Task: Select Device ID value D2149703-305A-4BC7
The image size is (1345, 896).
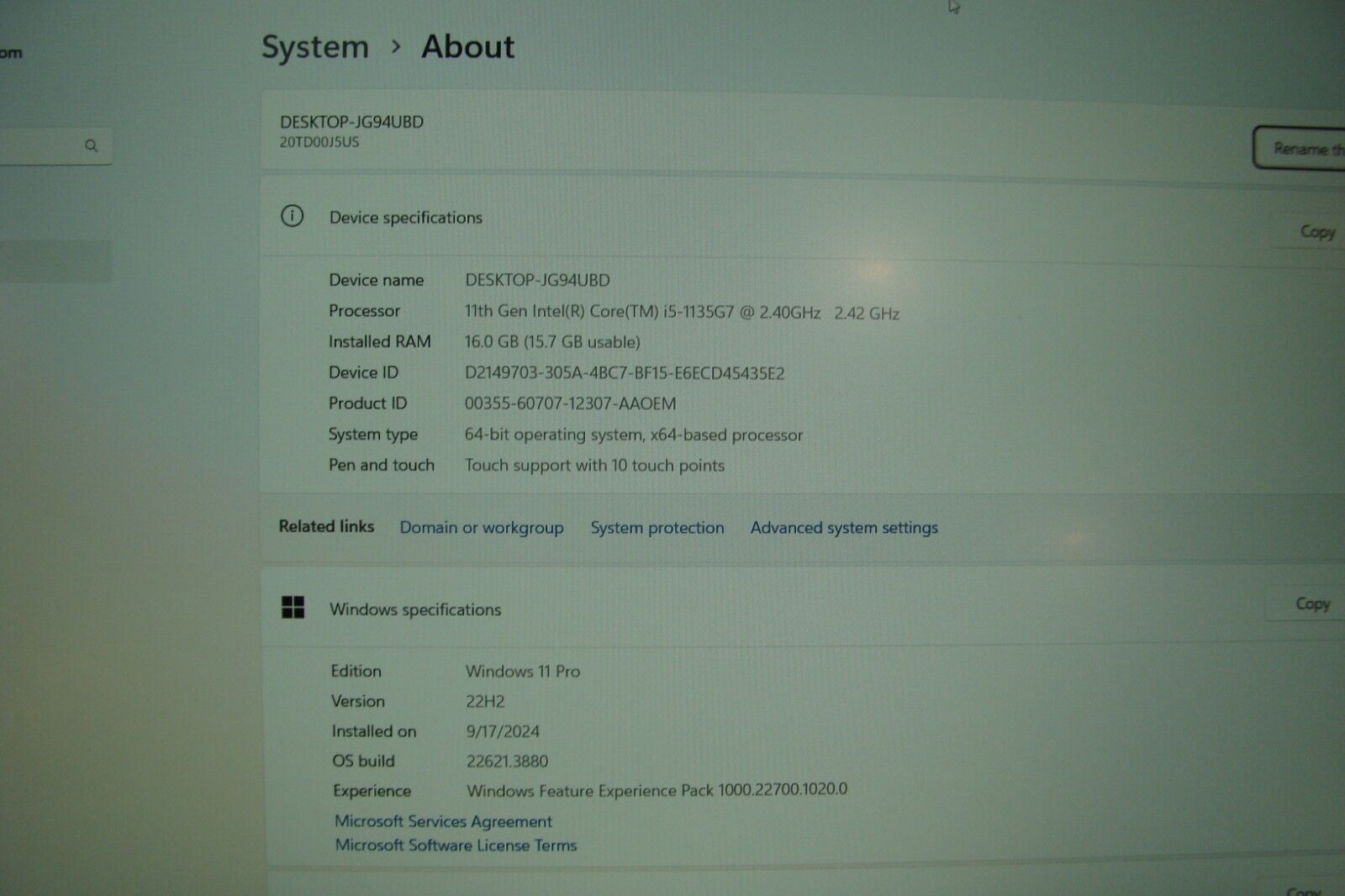Action: (x=625, y=373)
